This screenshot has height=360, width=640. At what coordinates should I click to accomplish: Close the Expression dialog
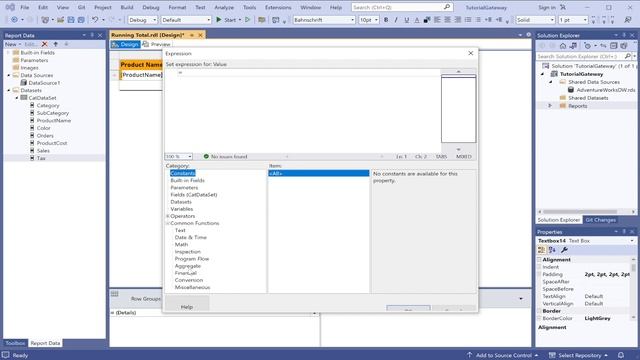click(471, 53)
